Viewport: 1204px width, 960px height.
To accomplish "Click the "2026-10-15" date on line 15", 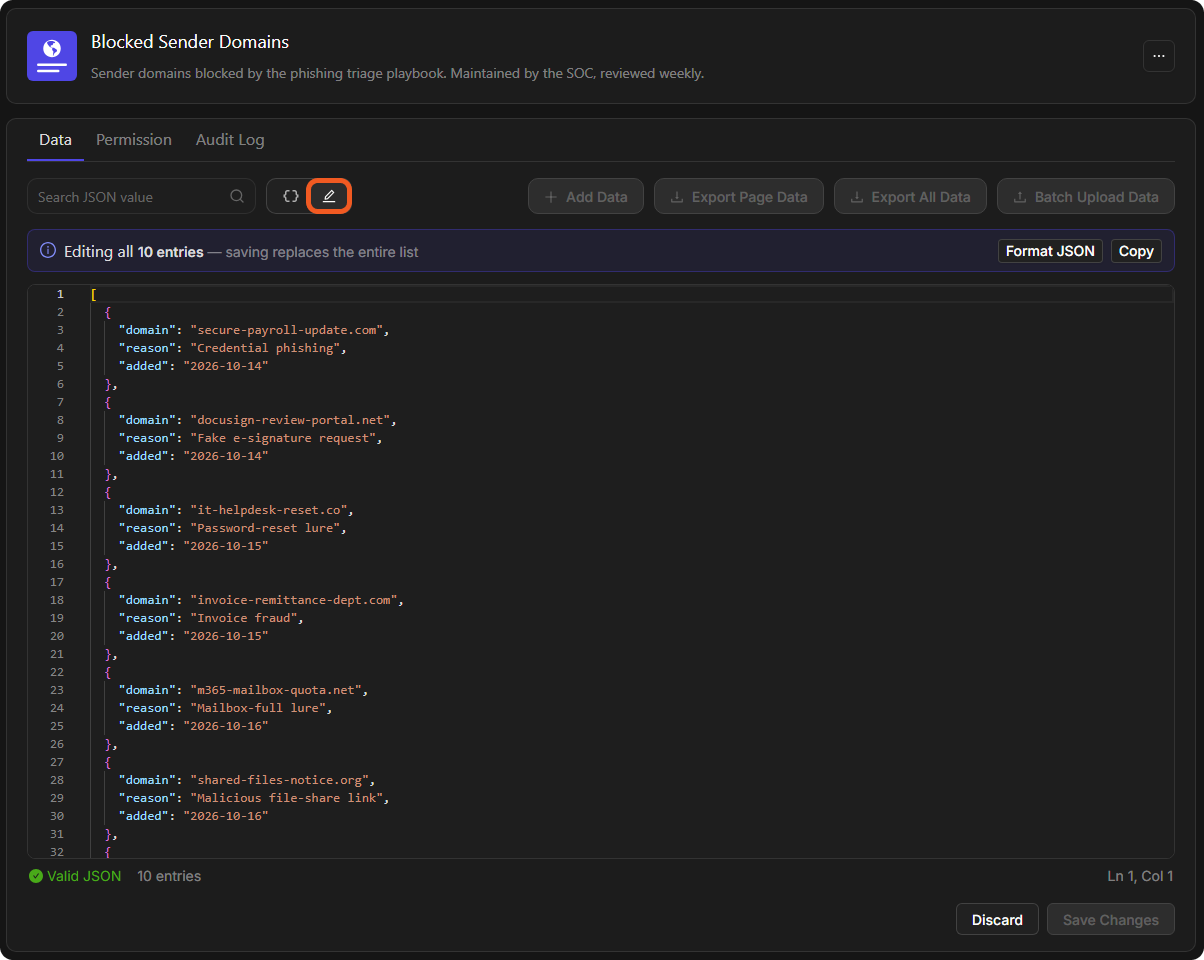I will (225, 546).
